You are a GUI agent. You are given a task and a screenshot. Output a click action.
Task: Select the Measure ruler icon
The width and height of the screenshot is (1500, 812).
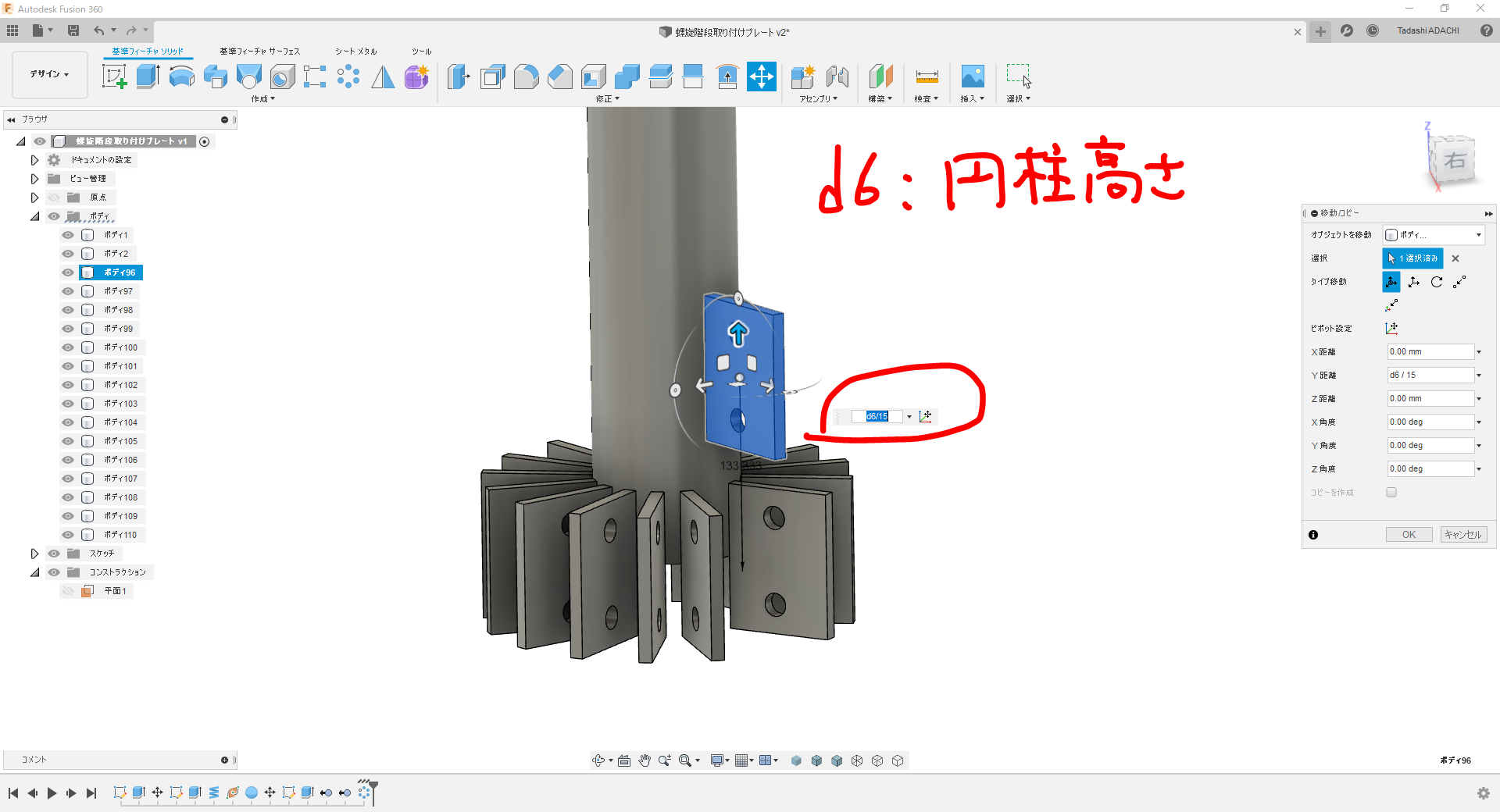[x=927, y=77]
